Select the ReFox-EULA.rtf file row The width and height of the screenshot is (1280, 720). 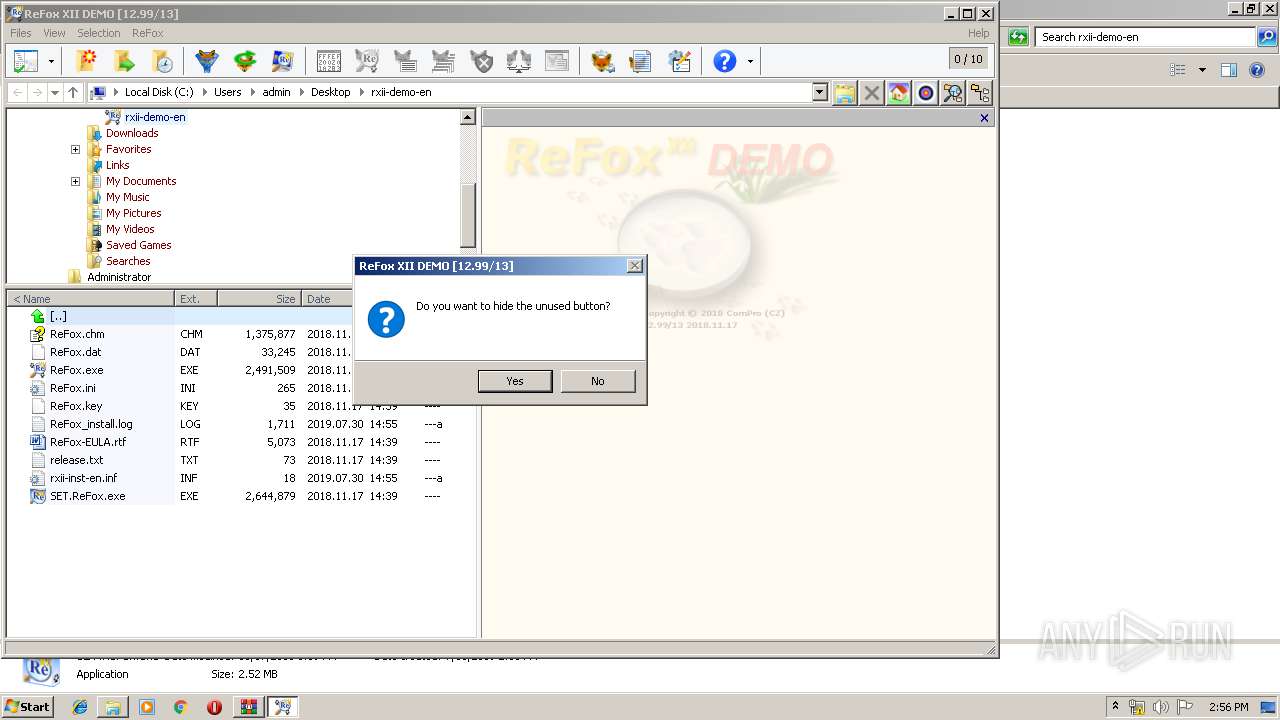(241, 442)
